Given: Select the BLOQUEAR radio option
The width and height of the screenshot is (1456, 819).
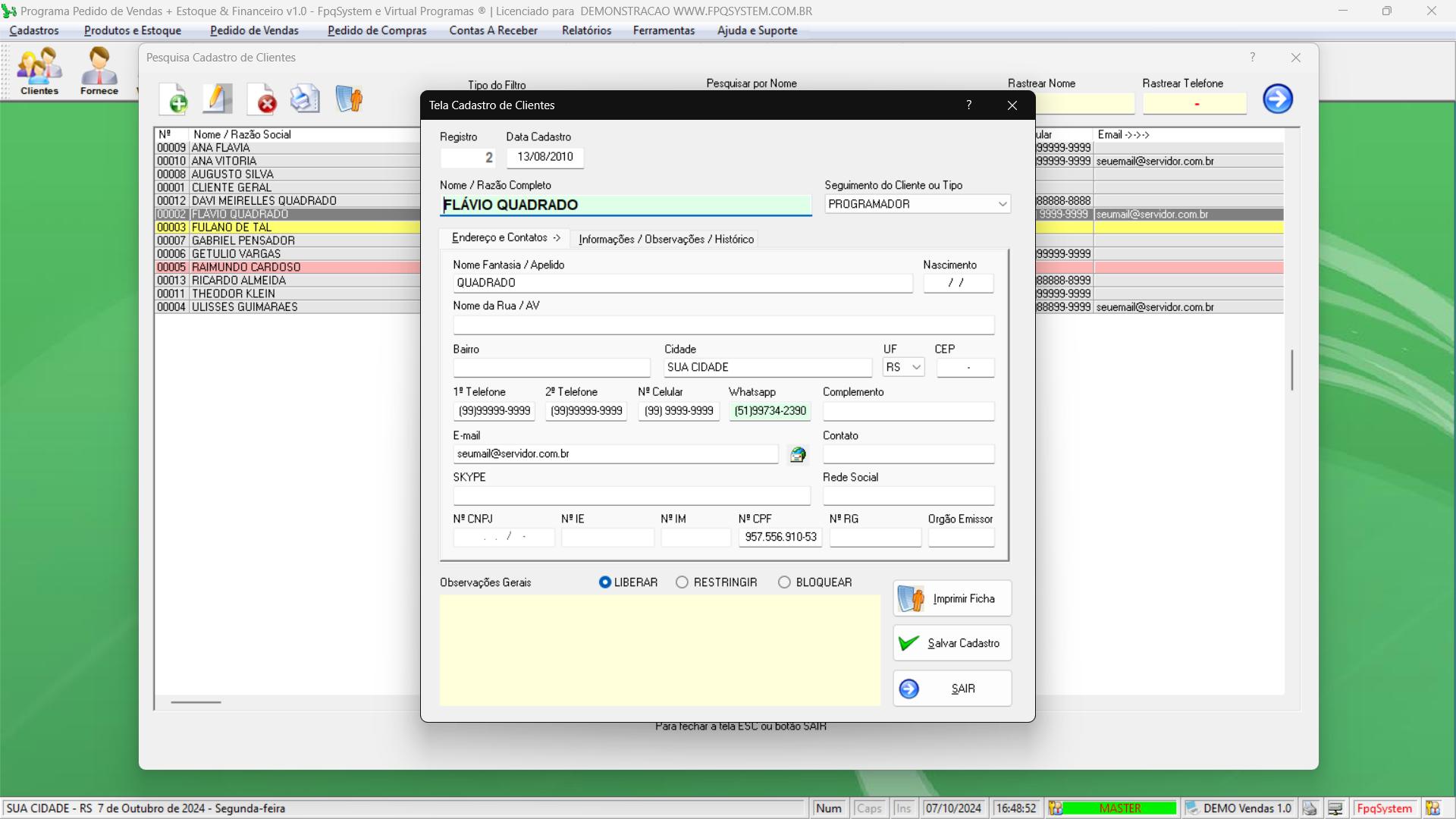Looking at the screenshot, I should coord(784,582).
